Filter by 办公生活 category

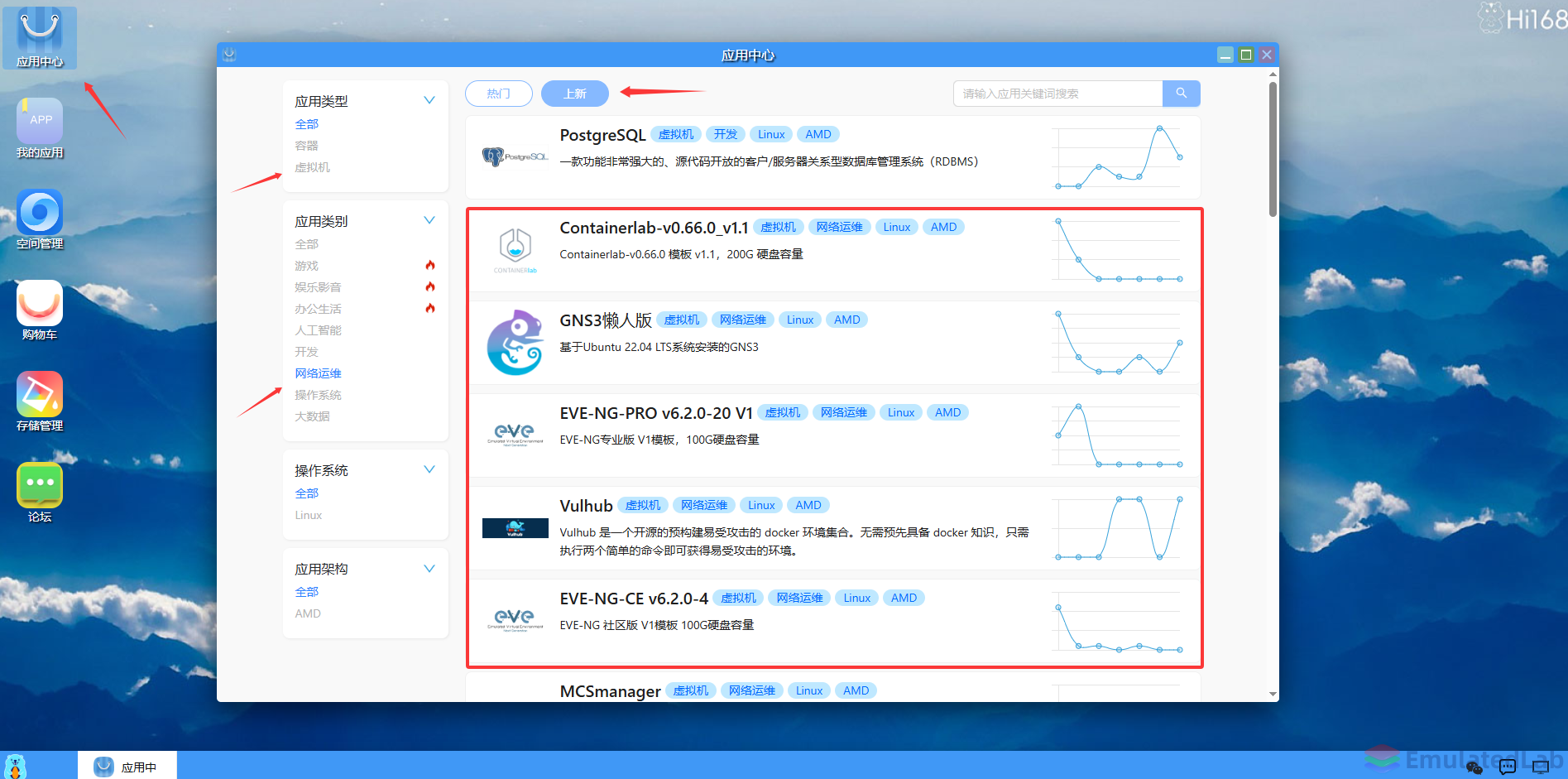[x=319, y=309]
